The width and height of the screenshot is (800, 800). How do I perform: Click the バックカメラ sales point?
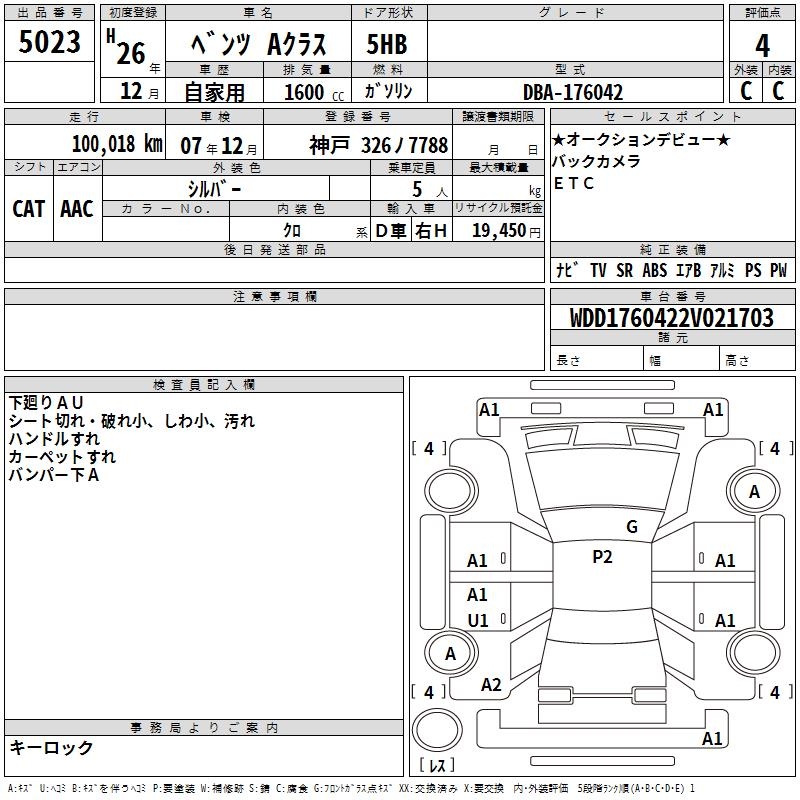596,161
